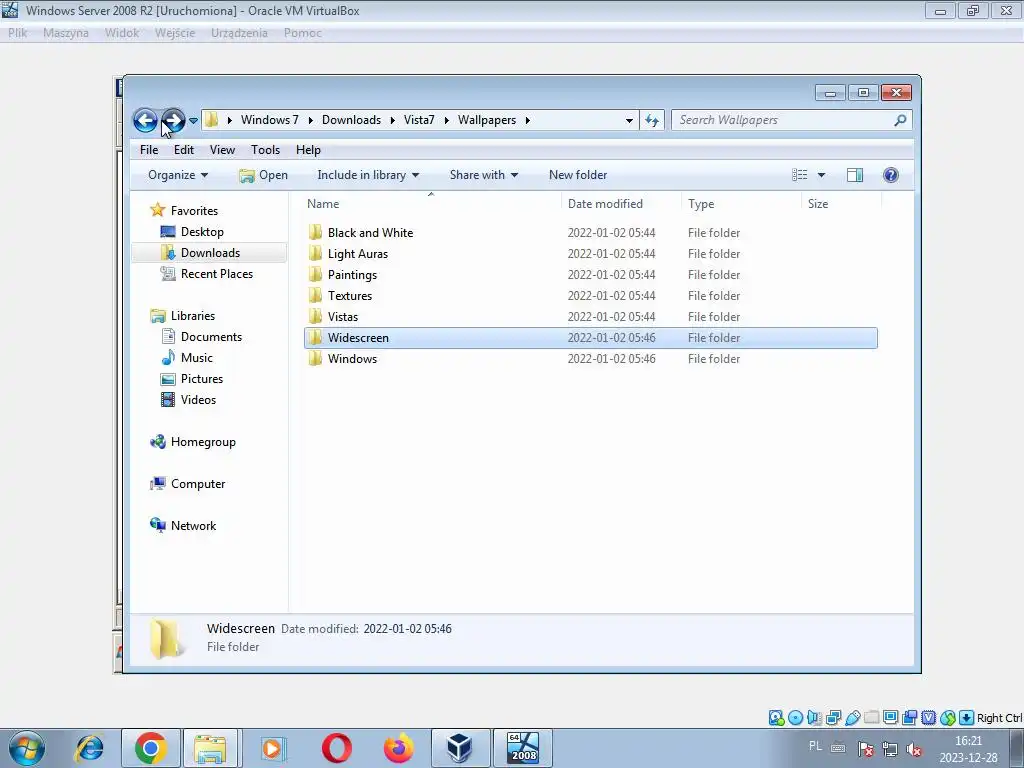Click the folder icon in address bar
Viewport: 1024px width, 768px height.
211,120
